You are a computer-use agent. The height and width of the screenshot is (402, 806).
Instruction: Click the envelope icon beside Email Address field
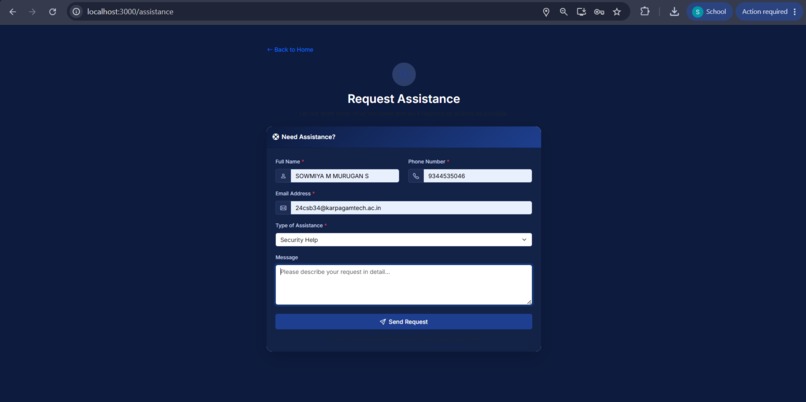283,208
